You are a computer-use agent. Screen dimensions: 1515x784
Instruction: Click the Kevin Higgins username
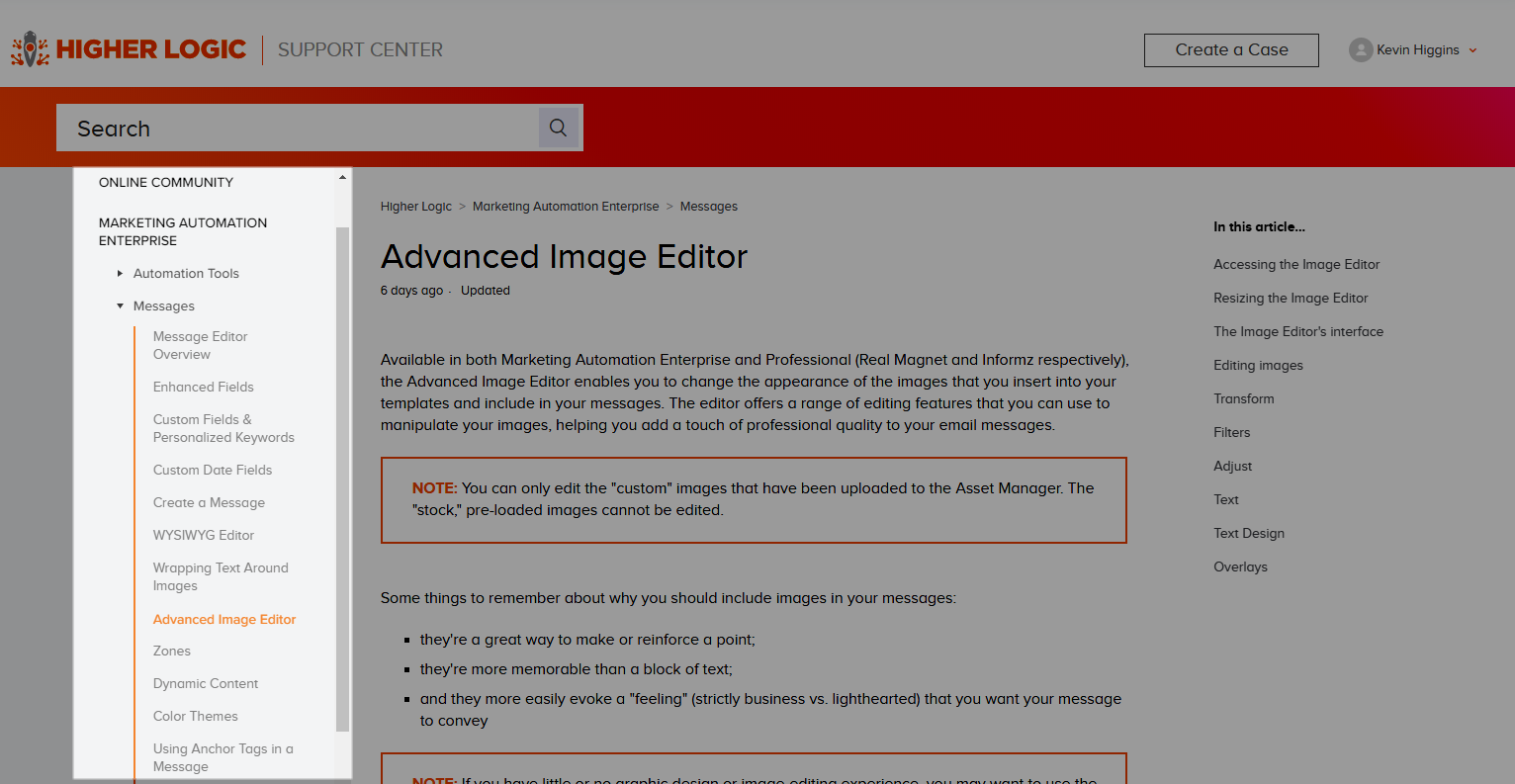(x=1417, y=50)
